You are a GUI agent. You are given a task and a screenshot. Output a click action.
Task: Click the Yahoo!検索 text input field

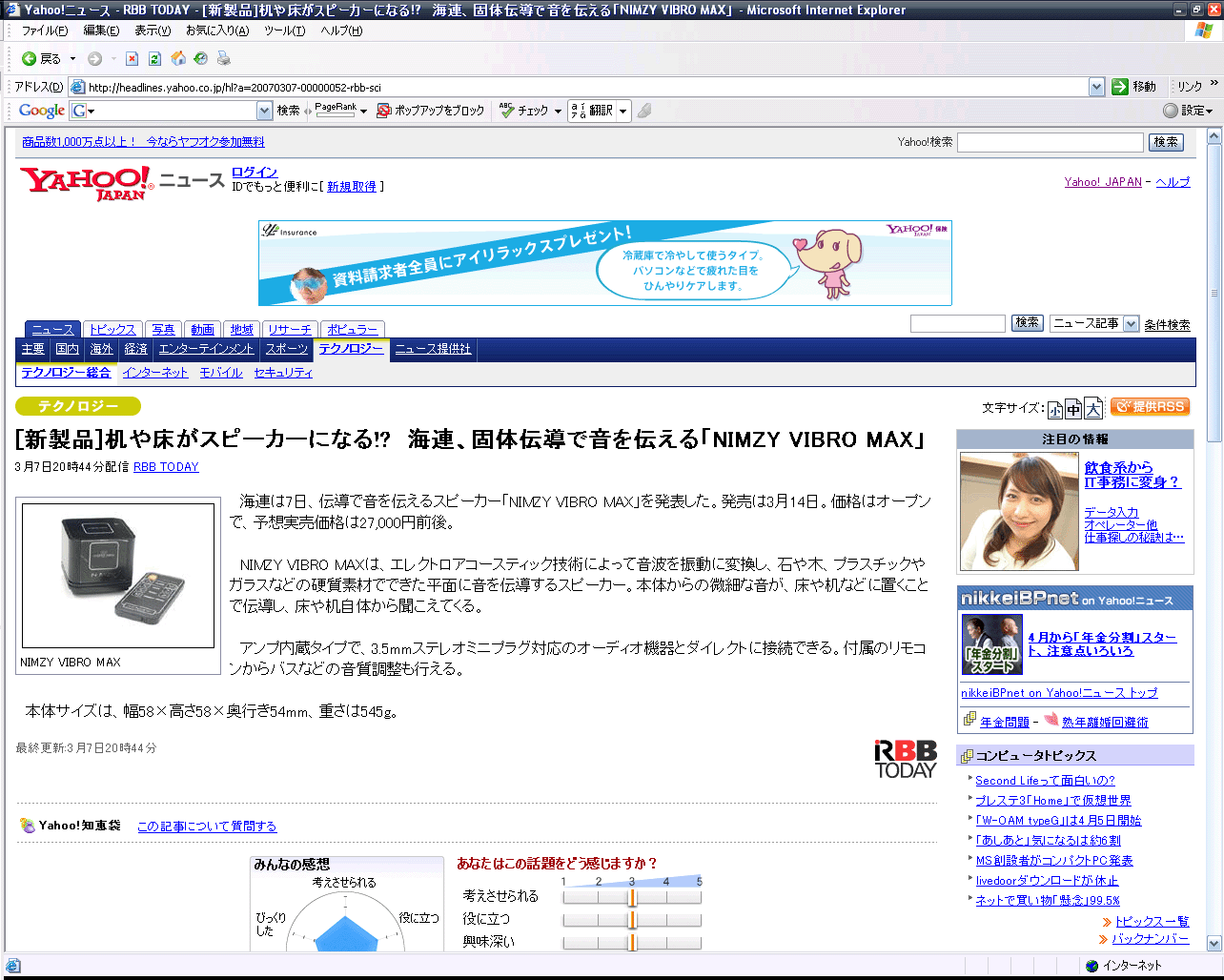(1051, 142)
